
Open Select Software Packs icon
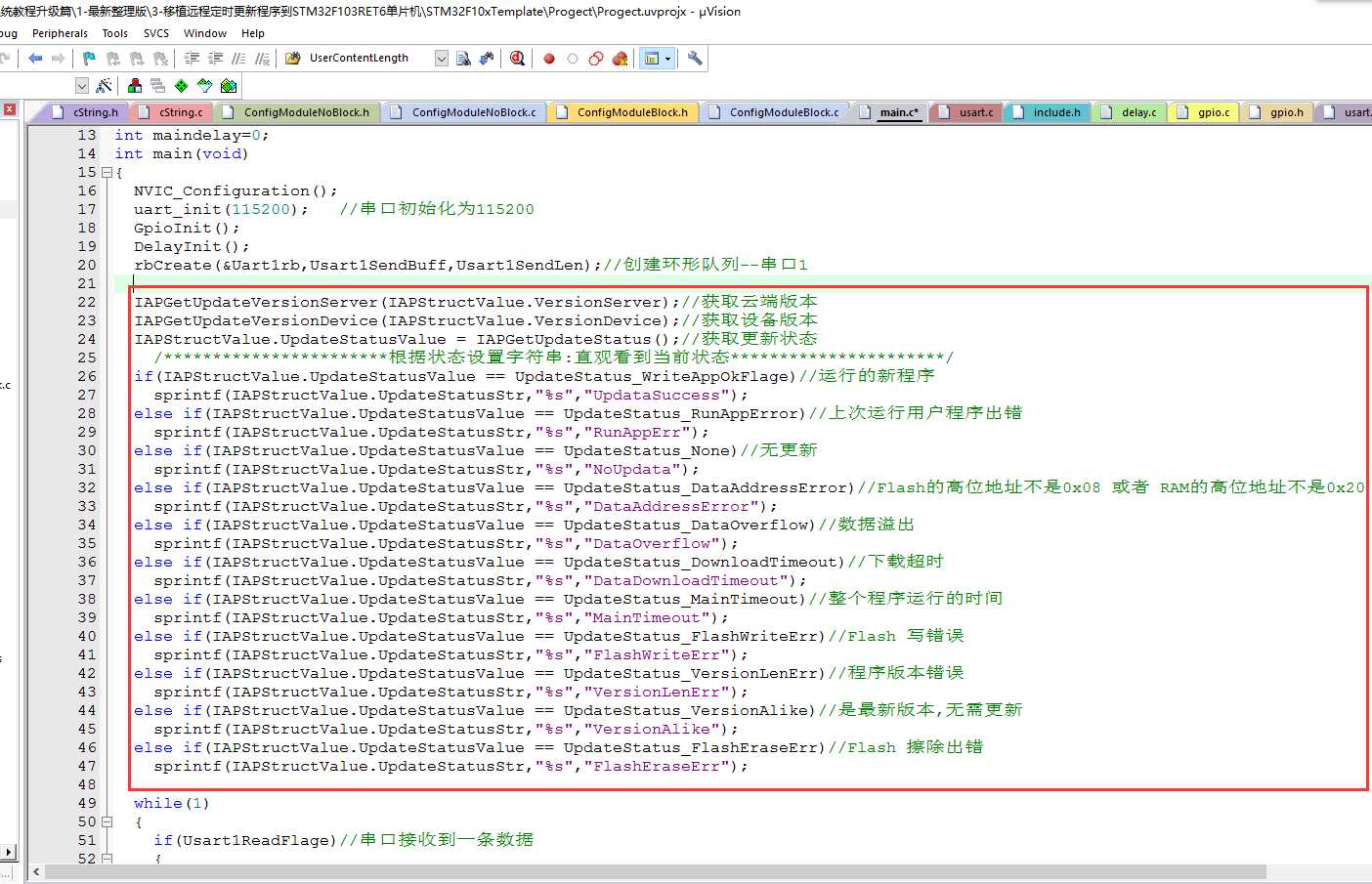click(204, 86)
